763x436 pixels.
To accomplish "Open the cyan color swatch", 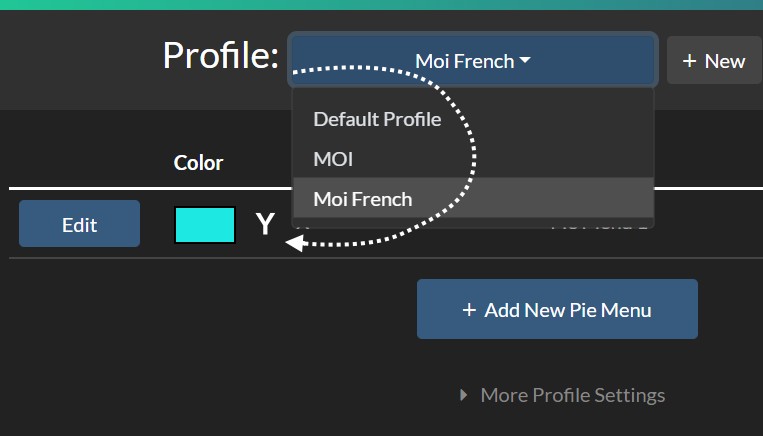I will coord(205,225).
